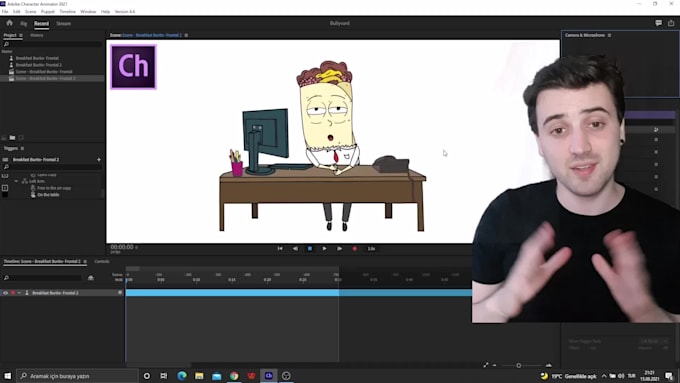Click the Project panel search field

(52, 44)
